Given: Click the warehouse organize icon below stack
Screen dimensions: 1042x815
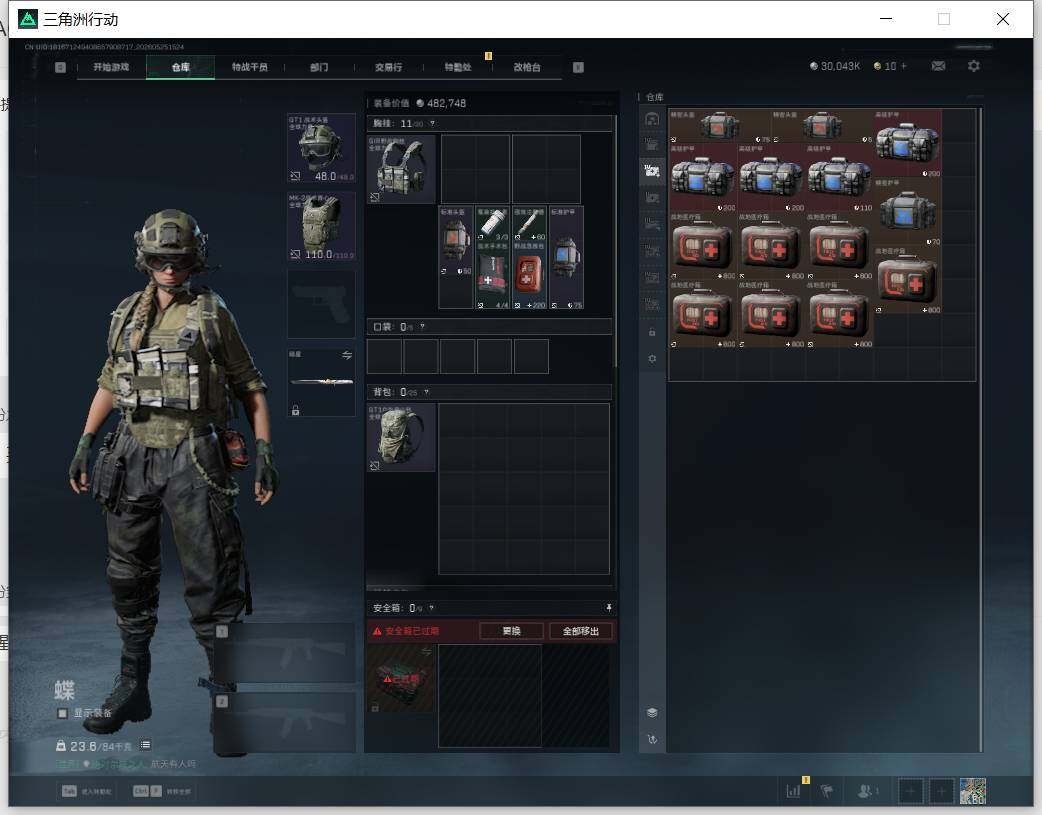Looking at the screenshot, I should coord(653,739).
